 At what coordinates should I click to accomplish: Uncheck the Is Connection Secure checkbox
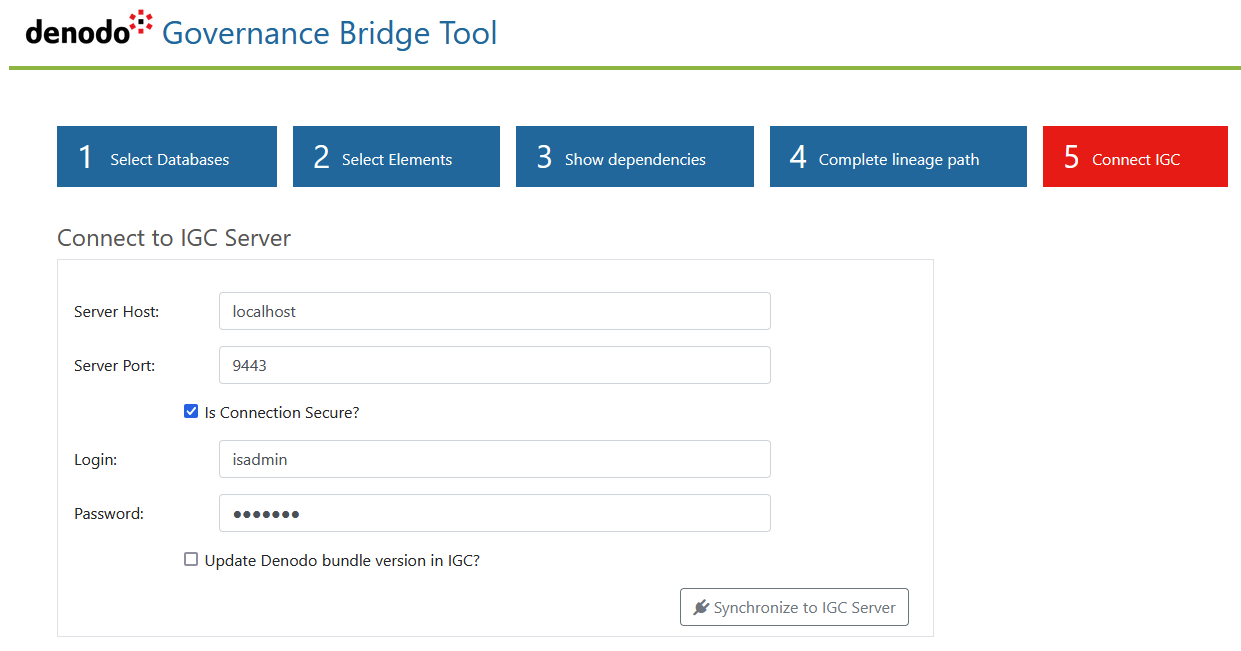[x=191, y=411]
